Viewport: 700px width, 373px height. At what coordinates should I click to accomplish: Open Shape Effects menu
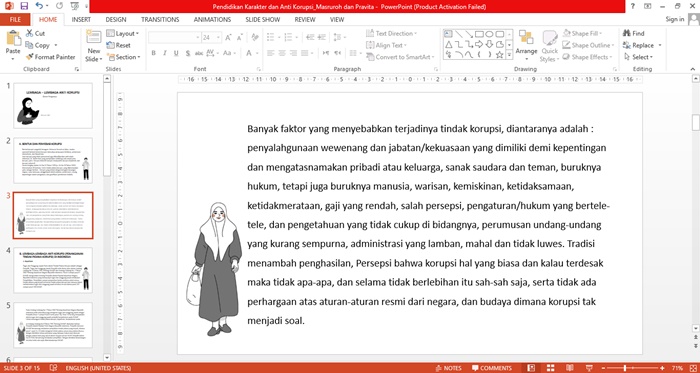[x=588, y=57]
